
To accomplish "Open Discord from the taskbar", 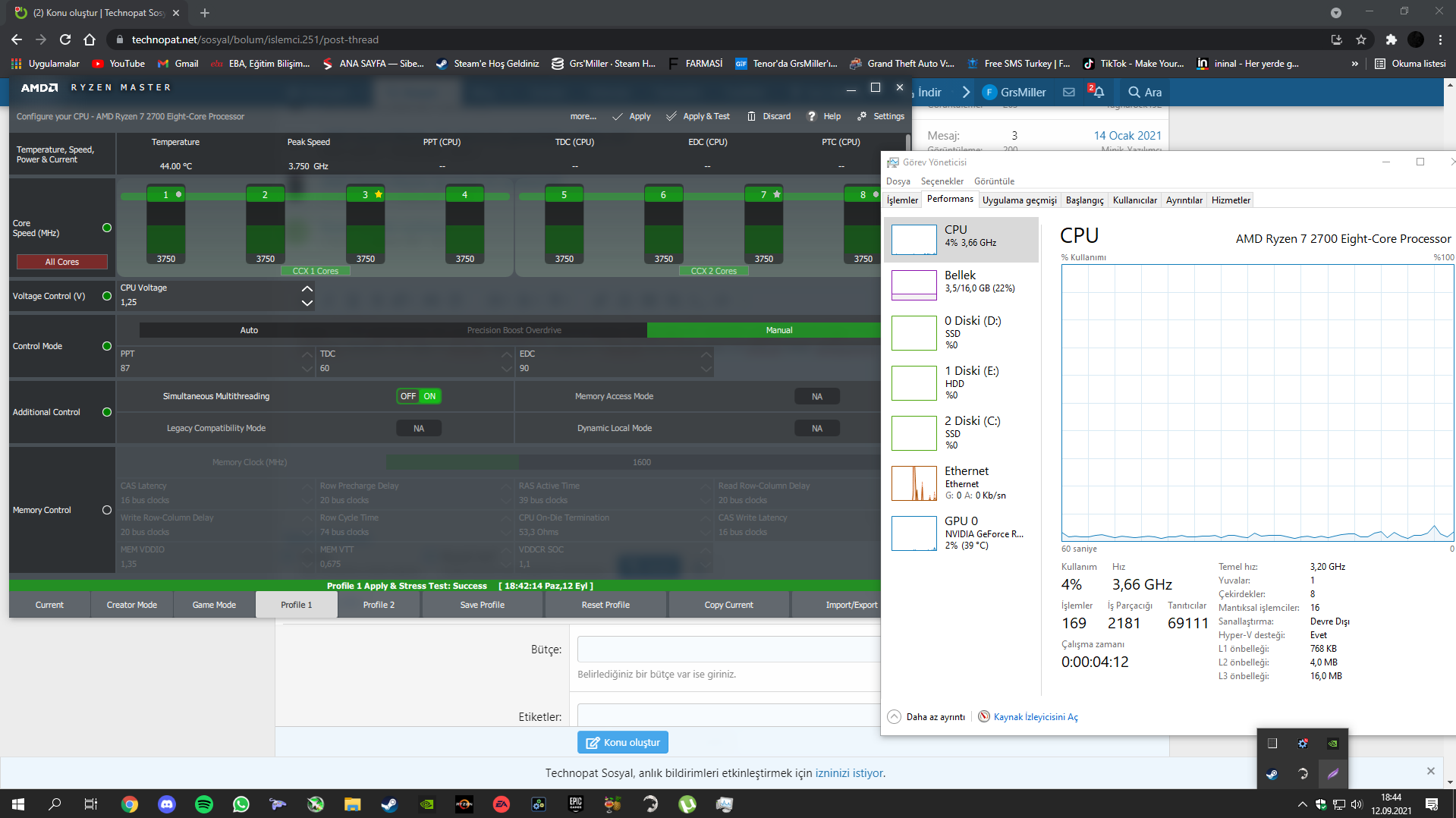I will click(x=167, y=804).
